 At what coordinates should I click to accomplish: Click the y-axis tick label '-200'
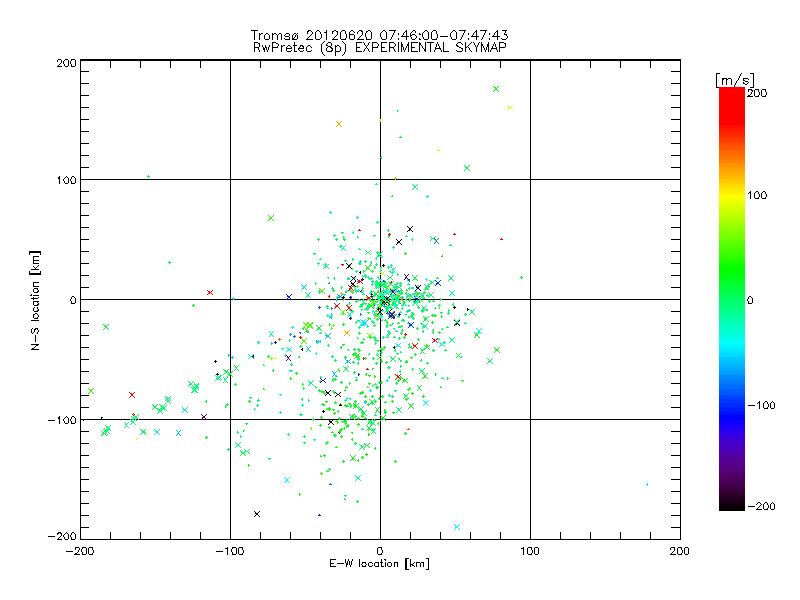point(62,536)
